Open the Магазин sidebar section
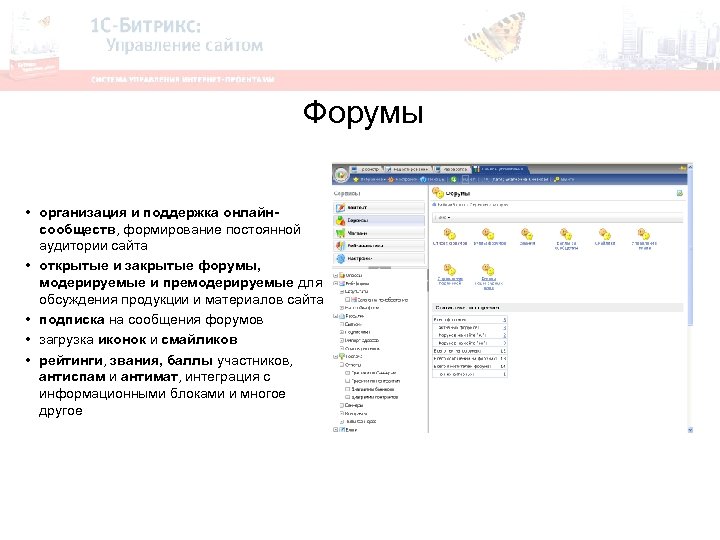Viewport: 720px width, 540px height. pyautogui.click(x=379, y=233)
